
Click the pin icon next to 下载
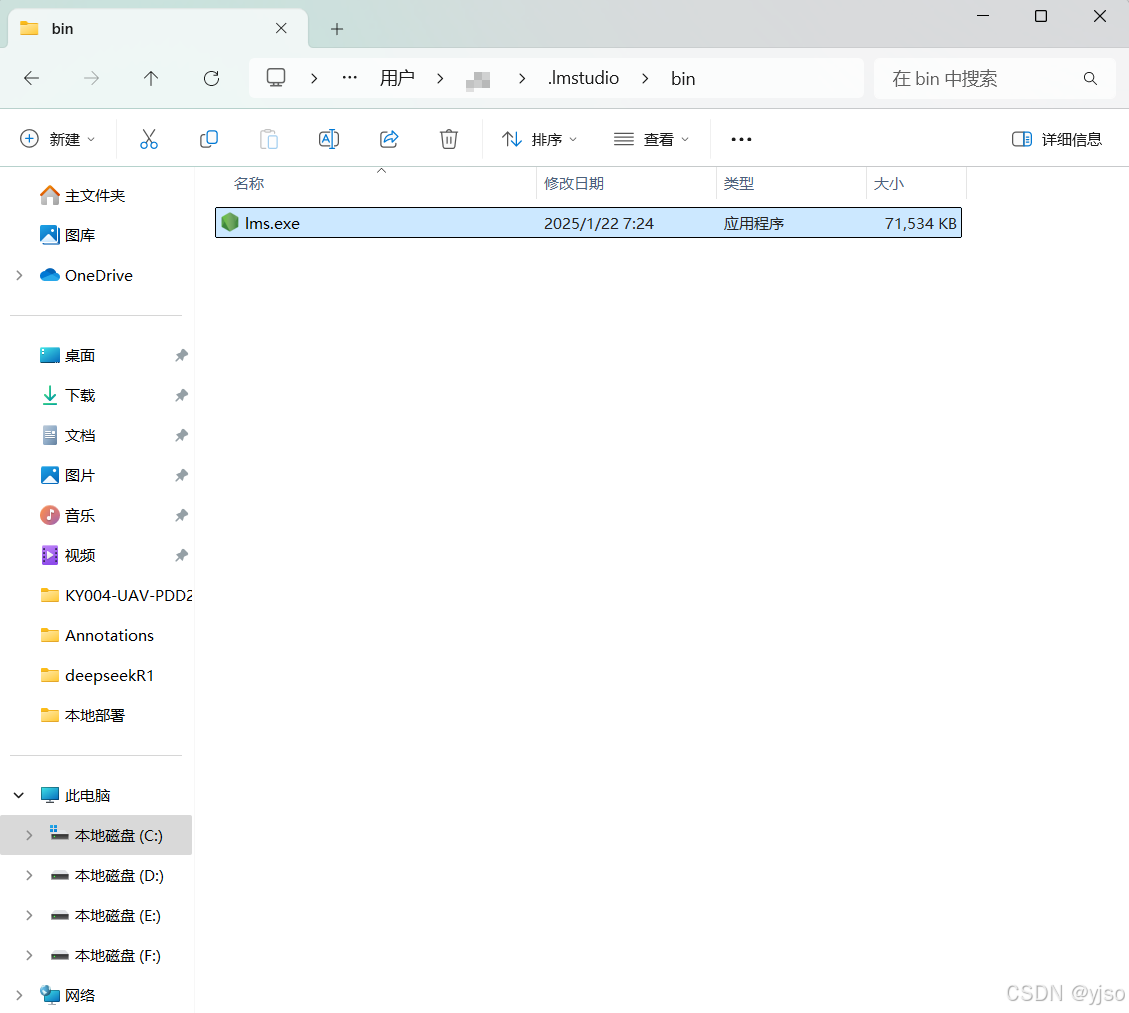[181, 395]
